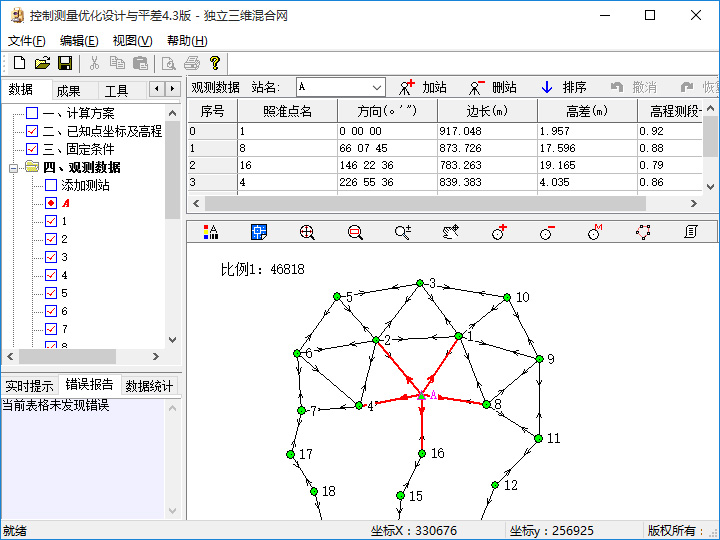Screen dimensions: 720x540
Task: Toggle checkbox for station 3 in tree
Action: [x=51, y=257]
